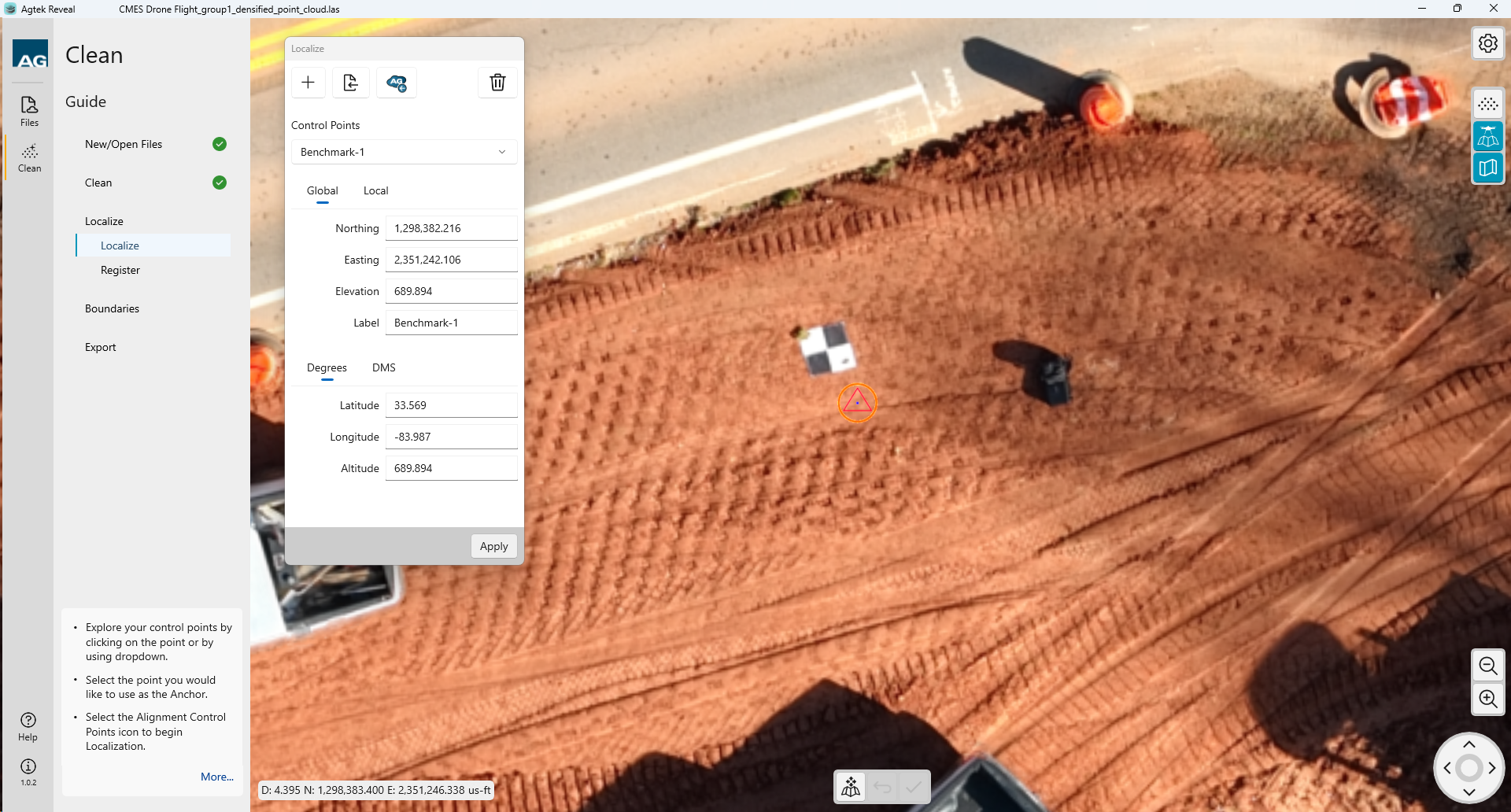Open the Control Points Benchmark-1 dropdown
Image resolution: width=1511 pixels, height=812 pixels.
[404, 152]
